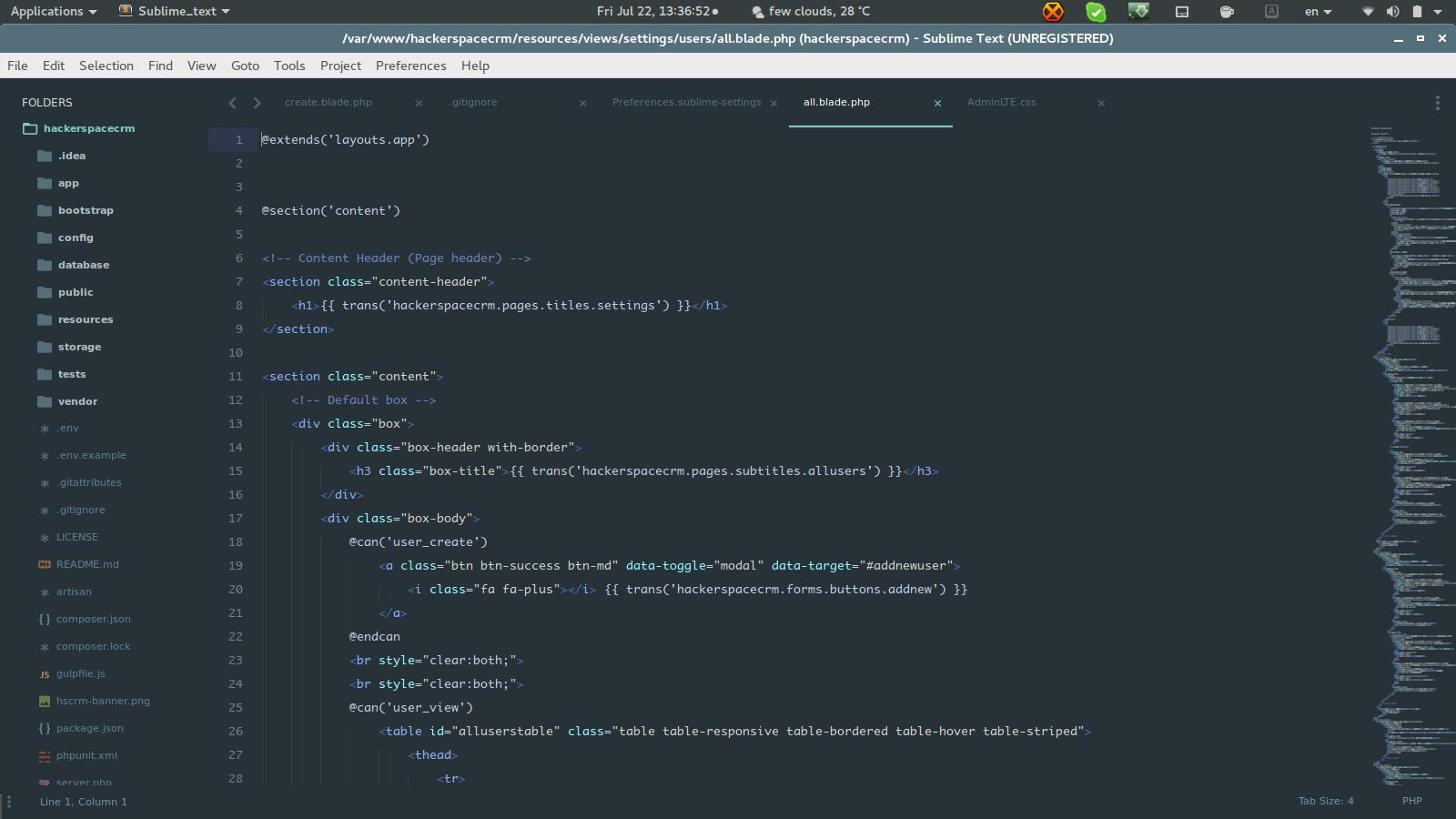1456x819 pixels.
Task: Expand the .idea folder
Action: coord(72,156)
